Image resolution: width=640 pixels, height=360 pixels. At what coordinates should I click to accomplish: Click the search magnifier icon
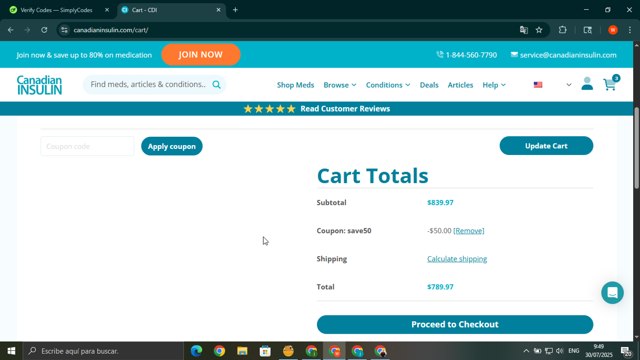pos(216,84)
